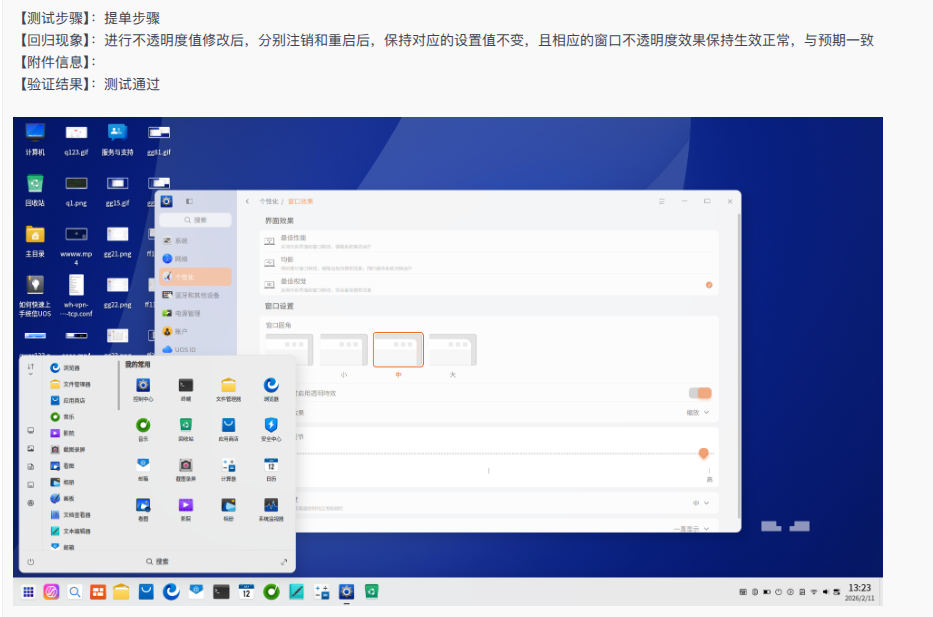Select the 均衡 interface effect option

[489, 263]
